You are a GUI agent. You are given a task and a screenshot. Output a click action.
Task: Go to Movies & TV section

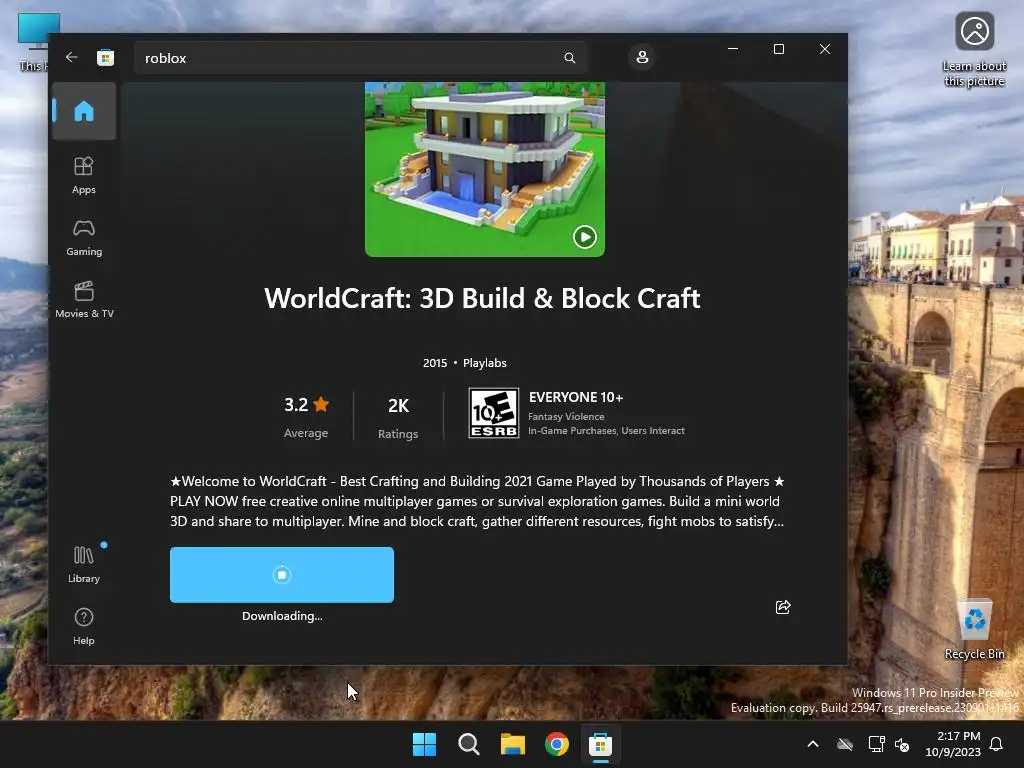pos(84,299)
